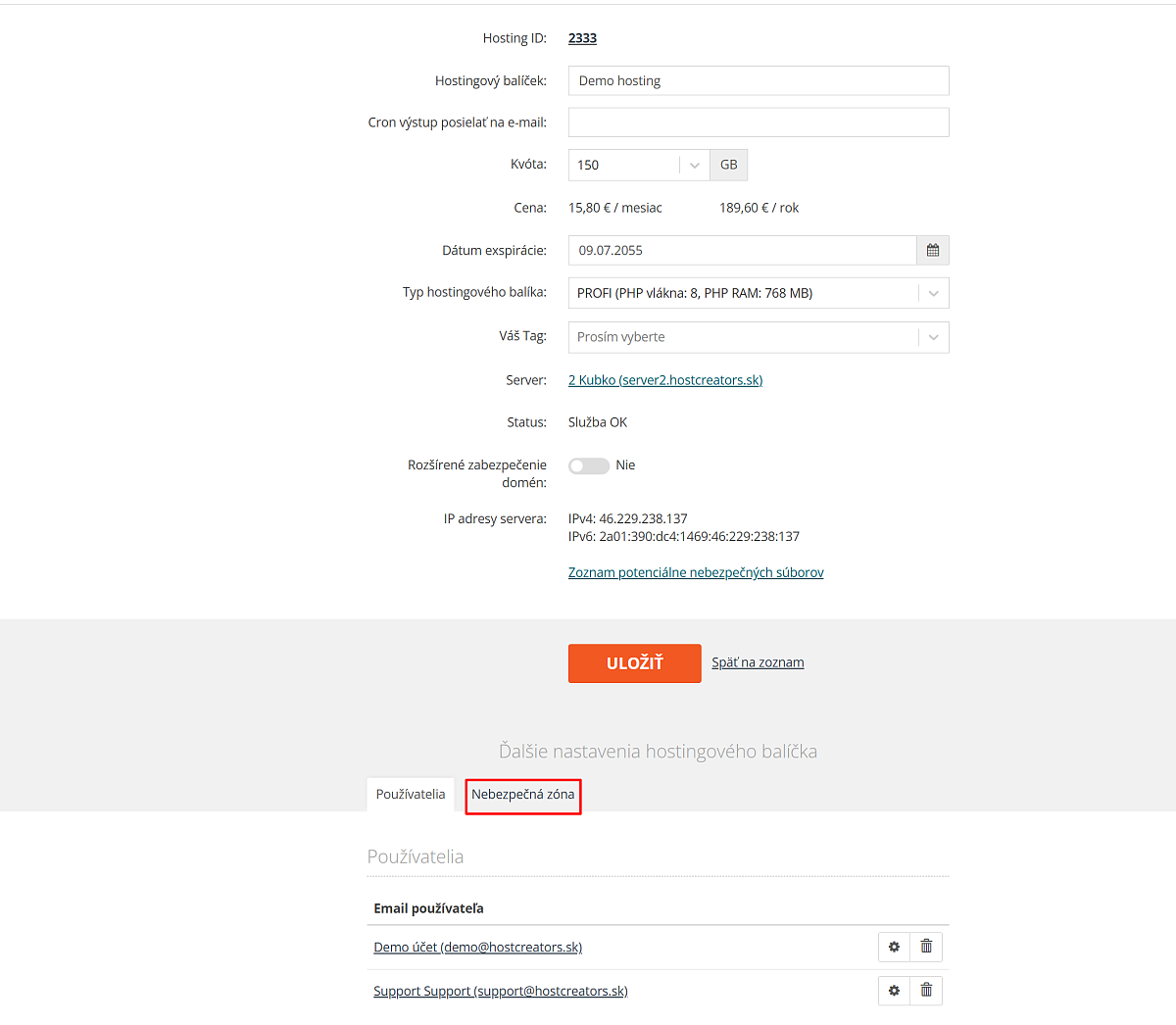The image size is (1176, 1025).
Task: Click the Dátum exspirácie date field
Action: (743, 251)
